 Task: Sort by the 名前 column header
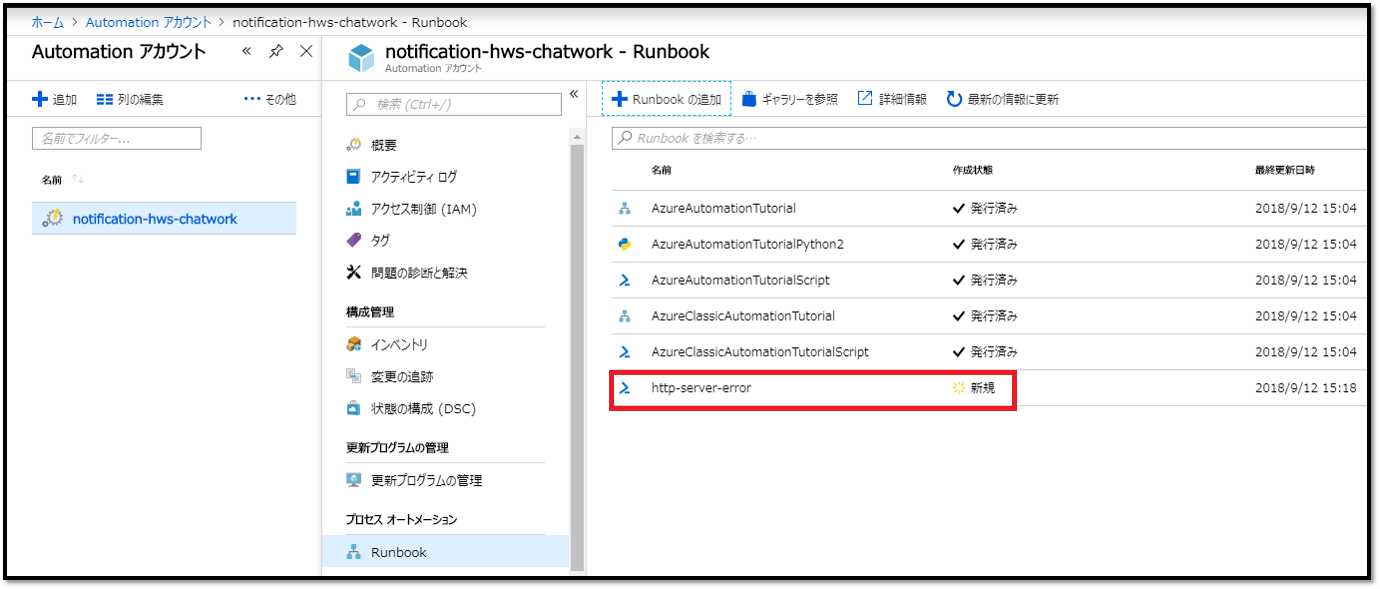[x=661, y=171]
